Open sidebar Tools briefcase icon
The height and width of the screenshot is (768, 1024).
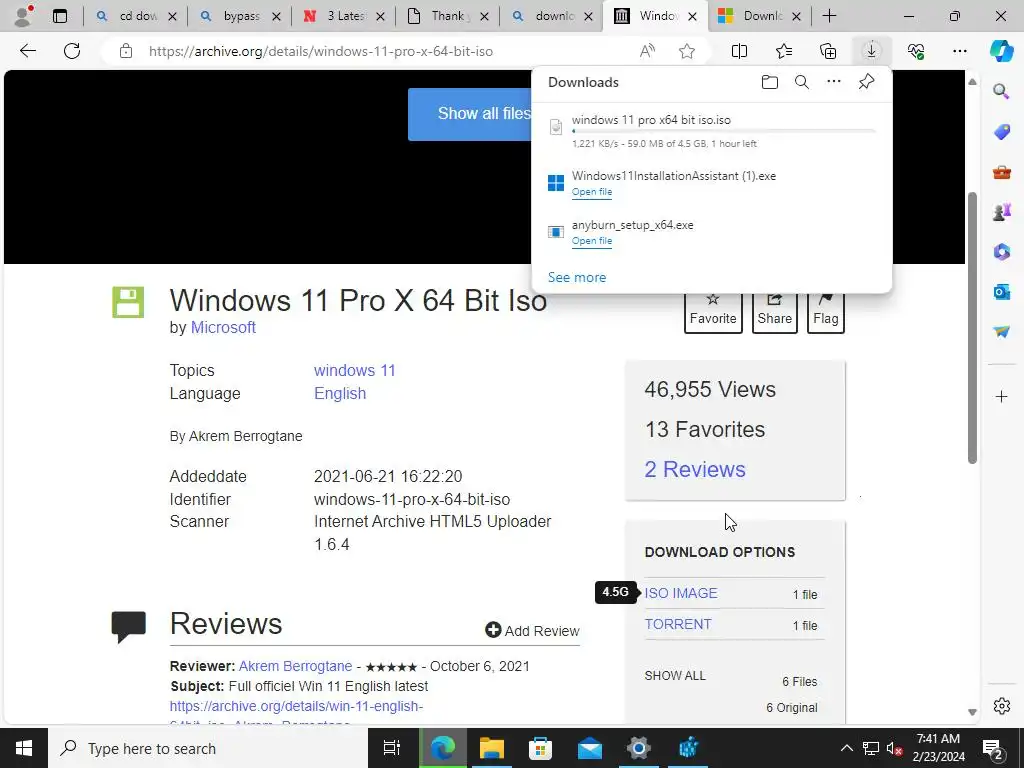pyautogui.click(x=1001, y=172)
